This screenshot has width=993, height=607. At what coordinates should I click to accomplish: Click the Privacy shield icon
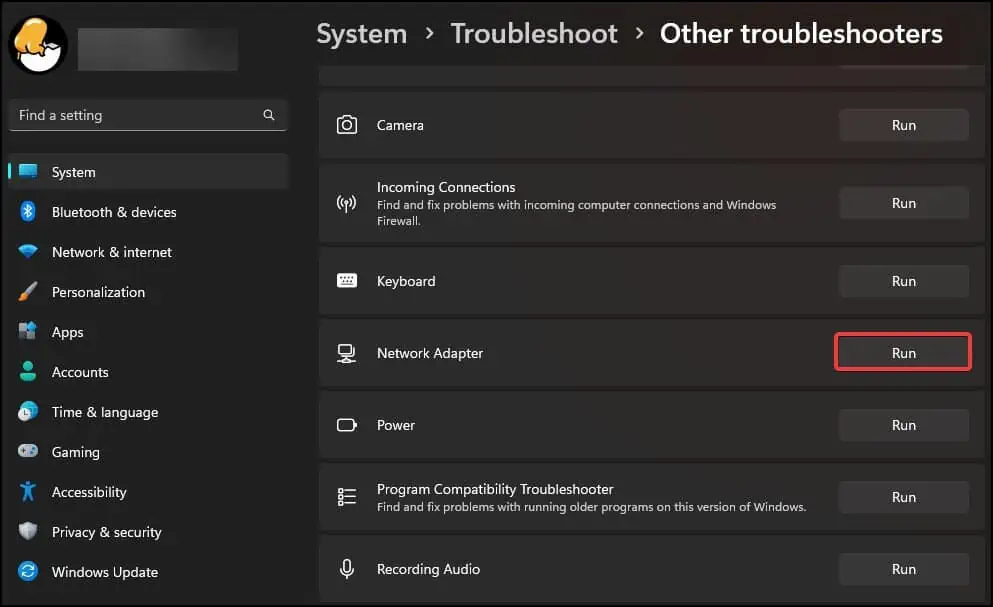pyautogui.click(x=28, y=531)
